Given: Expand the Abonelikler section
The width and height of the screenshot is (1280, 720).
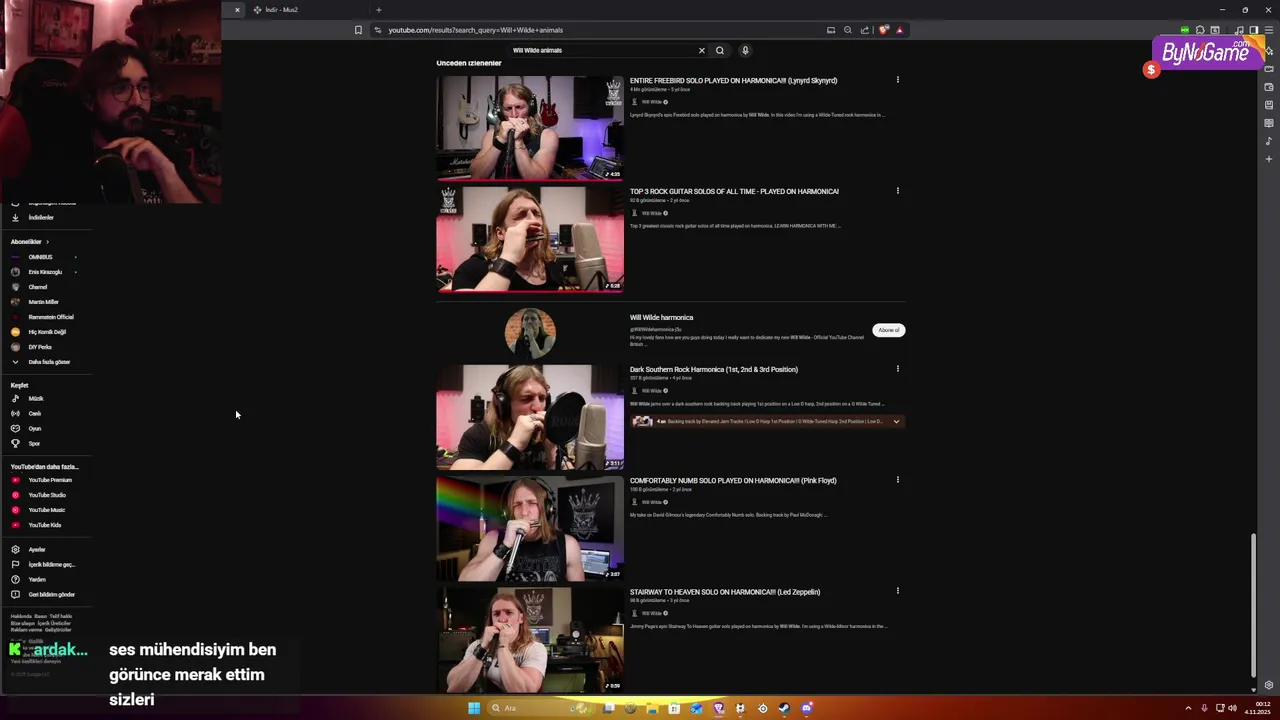Looking at the screenshot, I should click(30, 241).
